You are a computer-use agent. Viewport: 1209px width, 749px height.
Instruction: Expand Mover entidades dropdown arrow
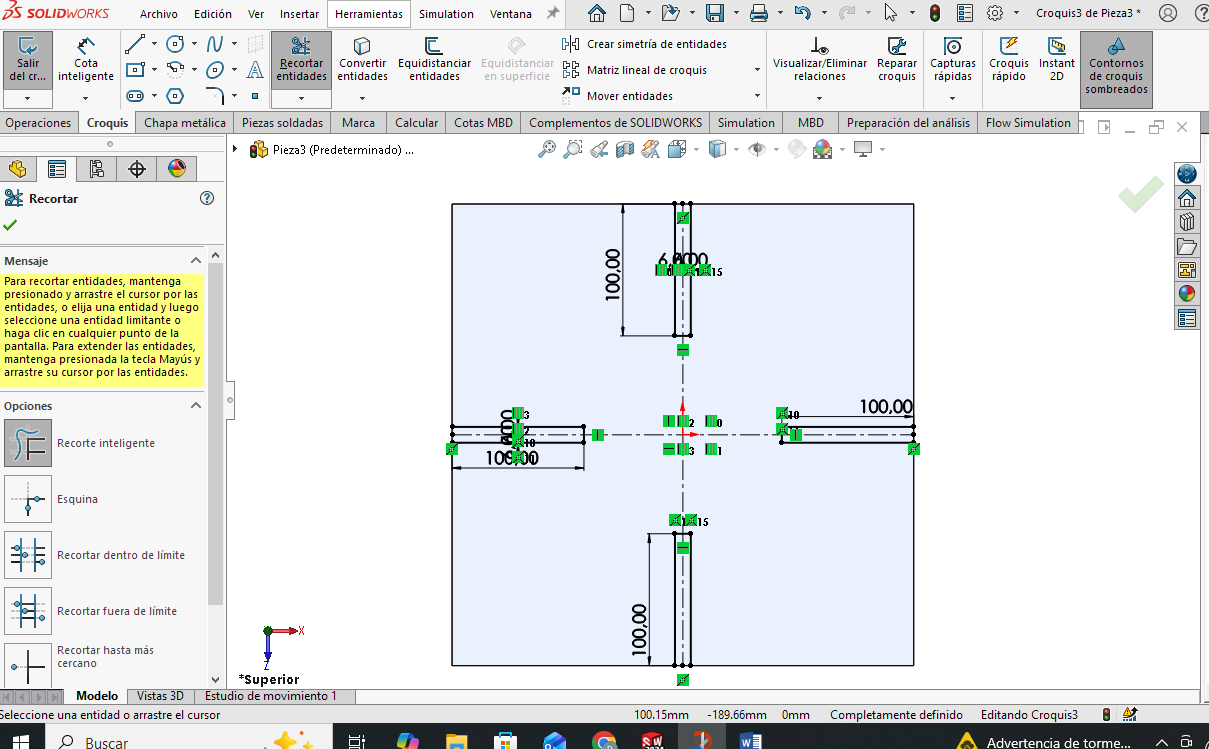tap(757, 96)
